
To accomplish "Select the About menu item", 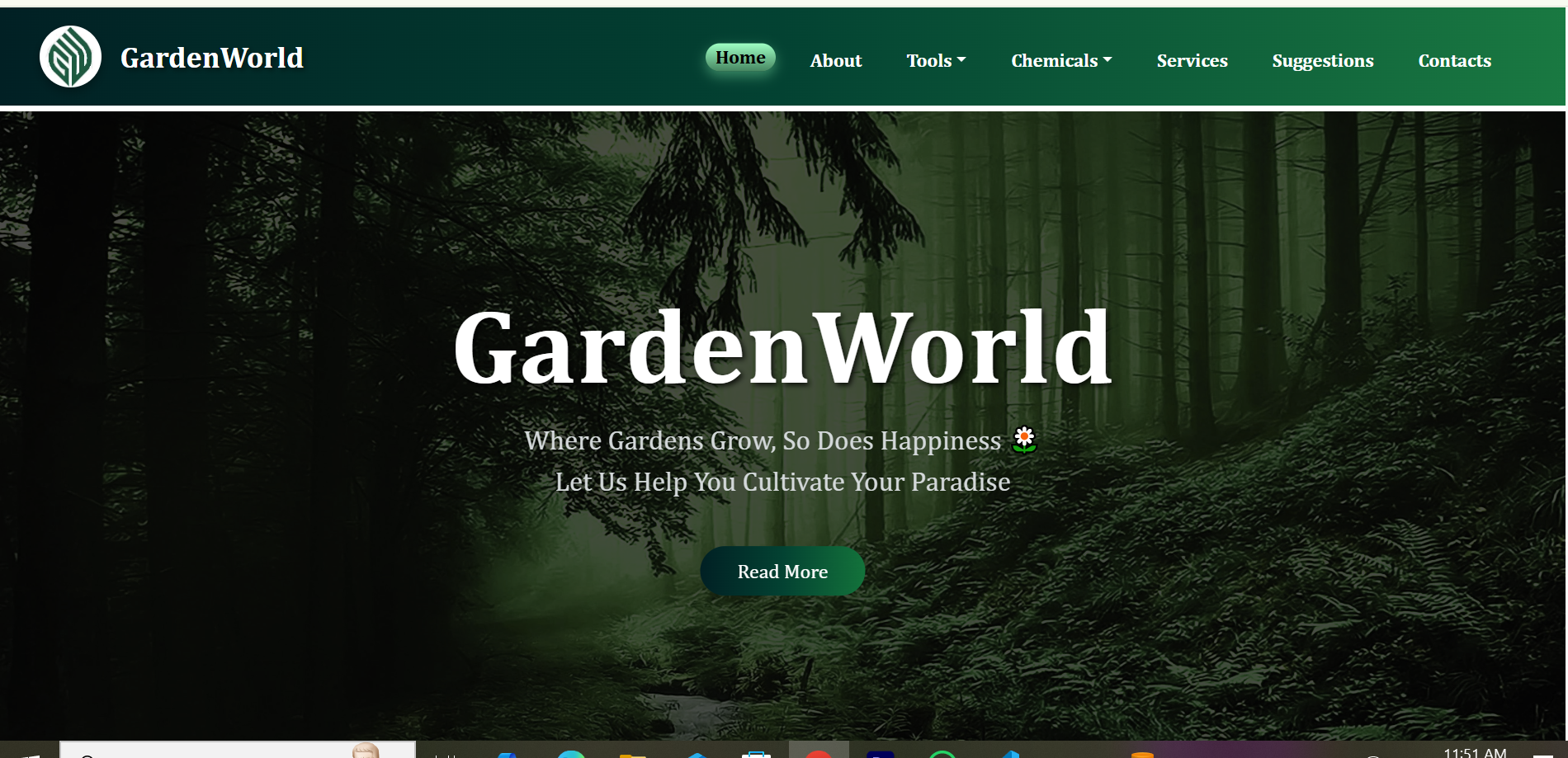I will (835, 60).
